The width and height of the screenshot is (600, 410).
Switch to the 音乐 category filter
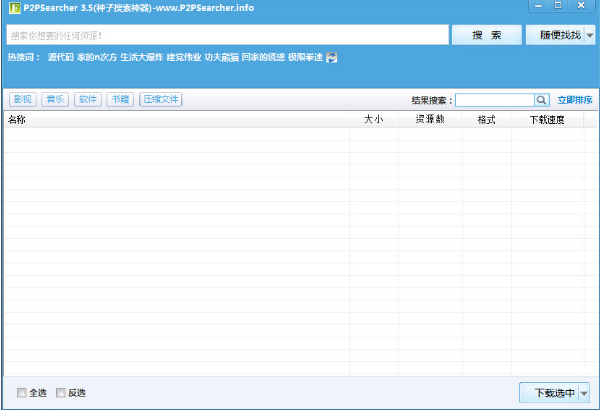pos(54,100)
